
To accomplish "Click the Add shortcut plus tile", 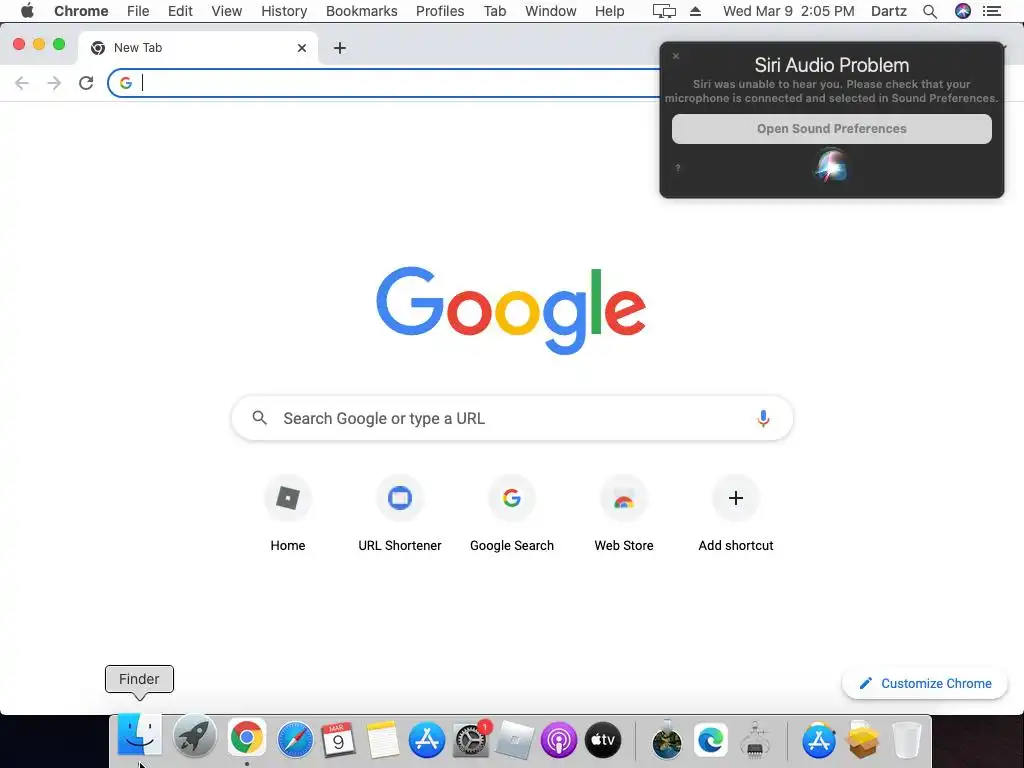I will 736,515.
